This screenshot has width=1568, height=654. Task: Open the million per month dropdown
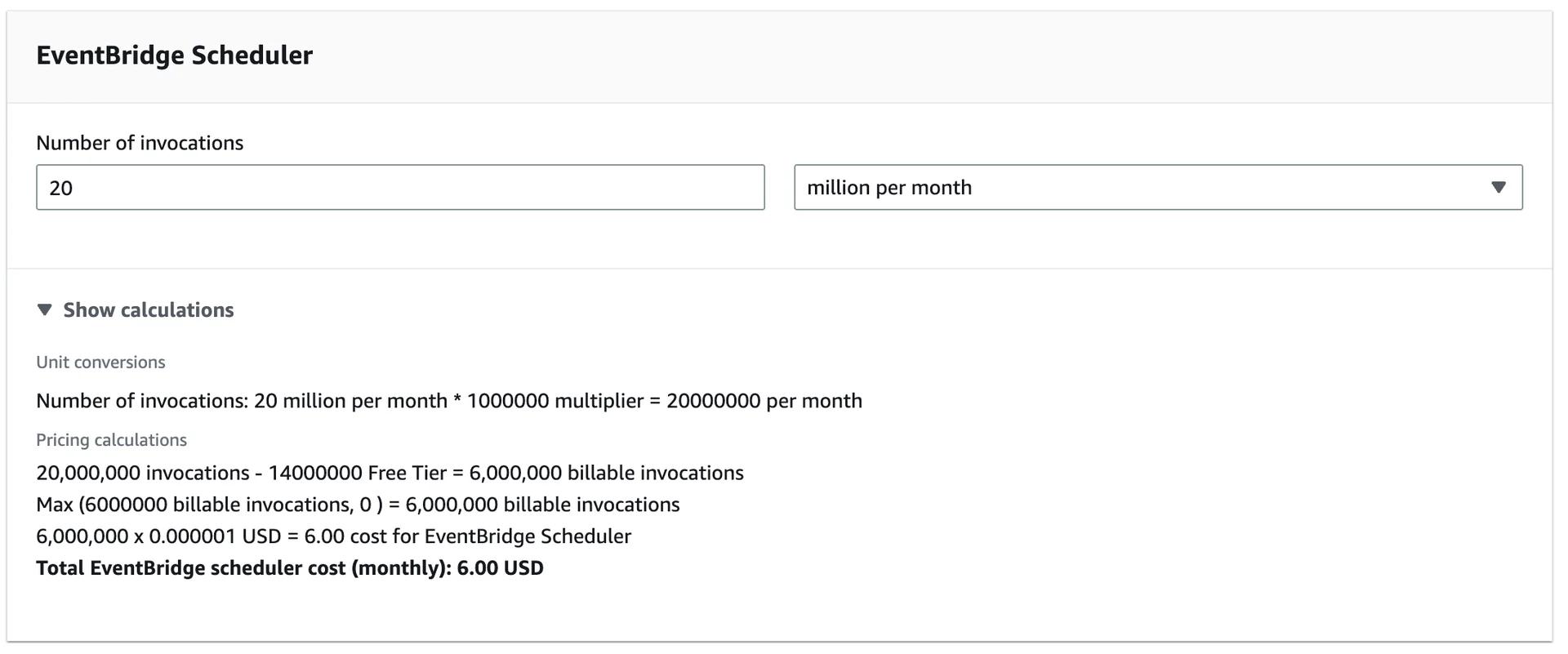[x=1158, y=187]
